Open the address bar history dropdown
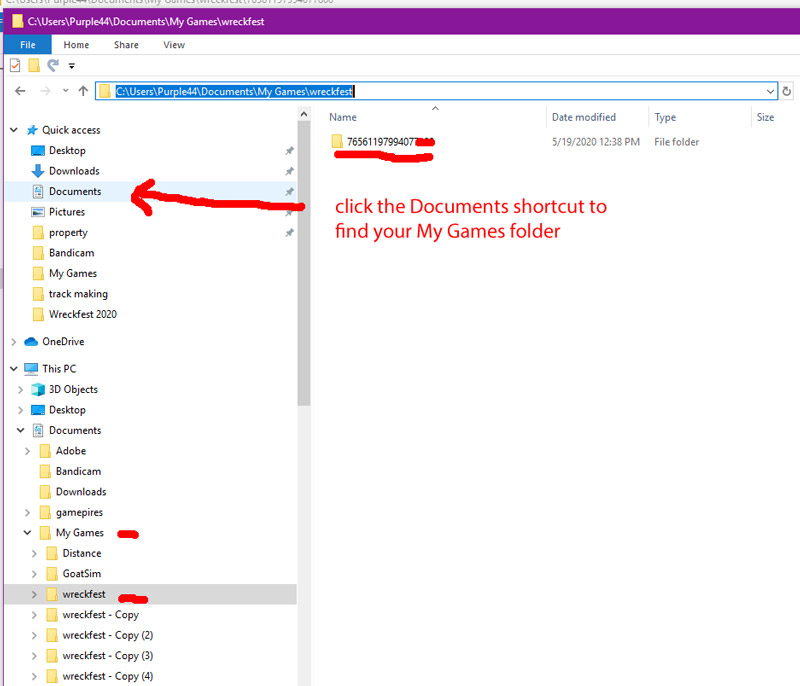 [x=770, y=91]
